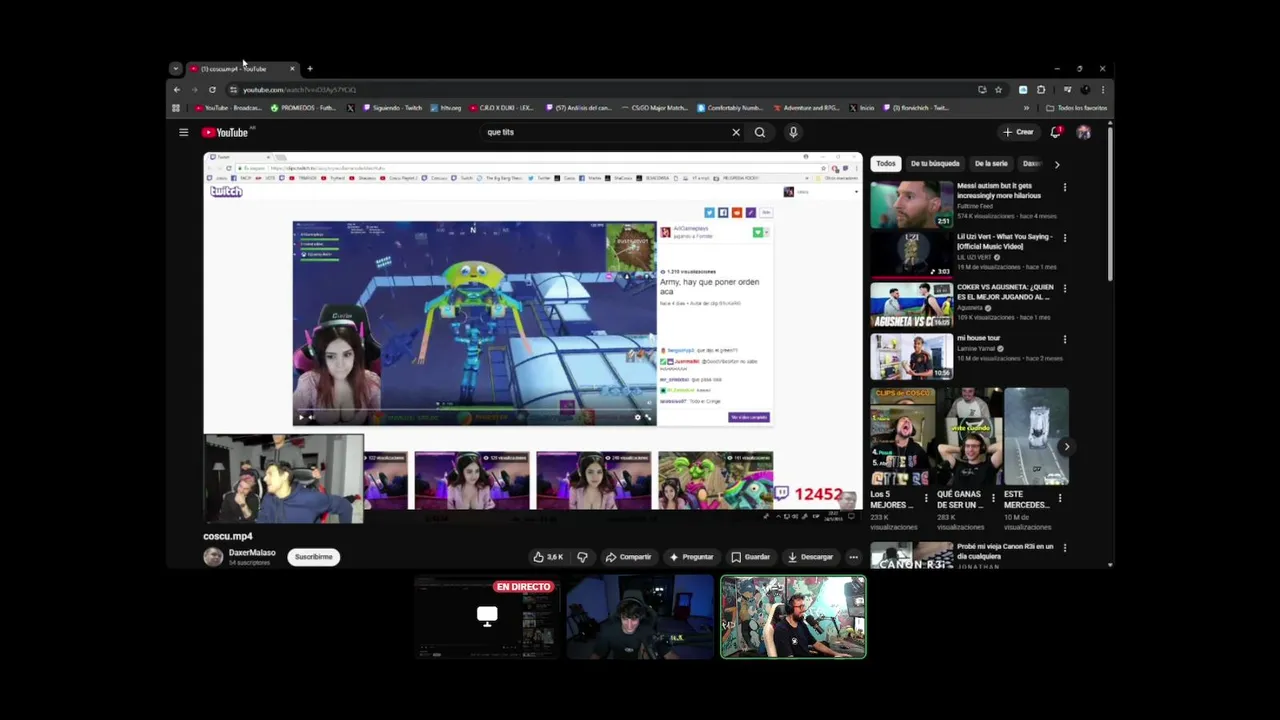Click the main video player area

[532, 337]
